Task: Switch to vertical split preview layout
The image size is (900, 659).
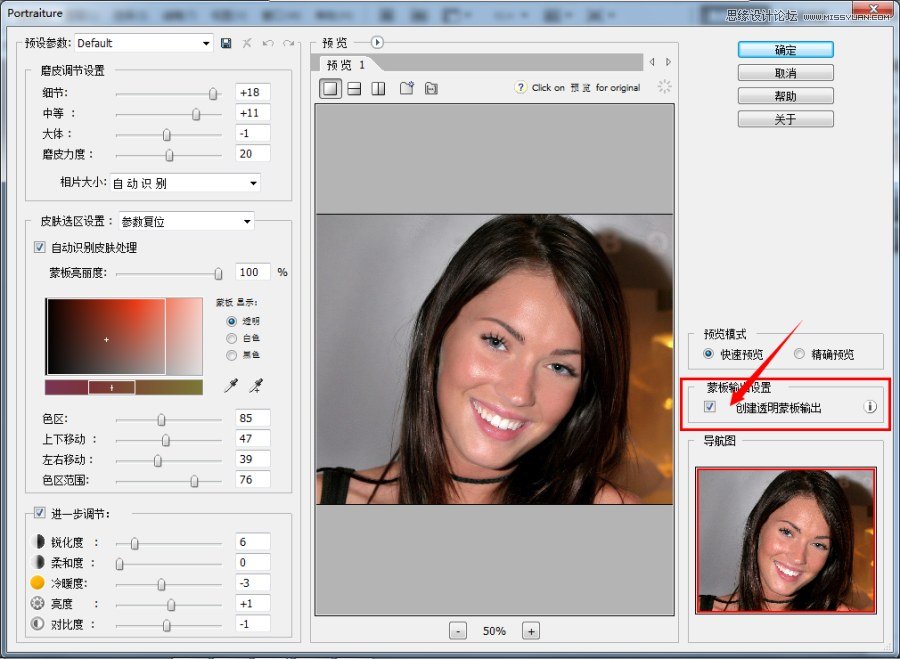Action: tap(378, 88)
